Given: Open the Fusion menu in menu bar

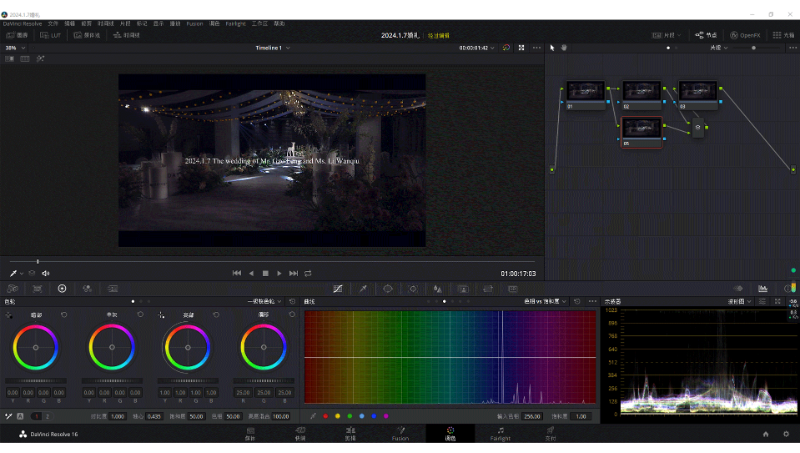Looking at the screenshot, I should click(194, 23).
